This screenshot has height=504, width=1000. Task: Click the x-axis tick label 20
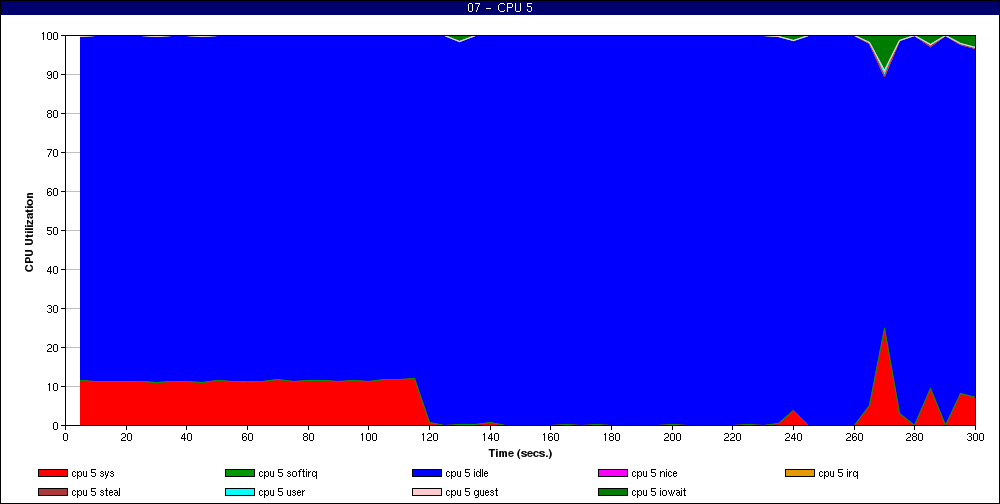pyautogui.click(x=126, y=437)
